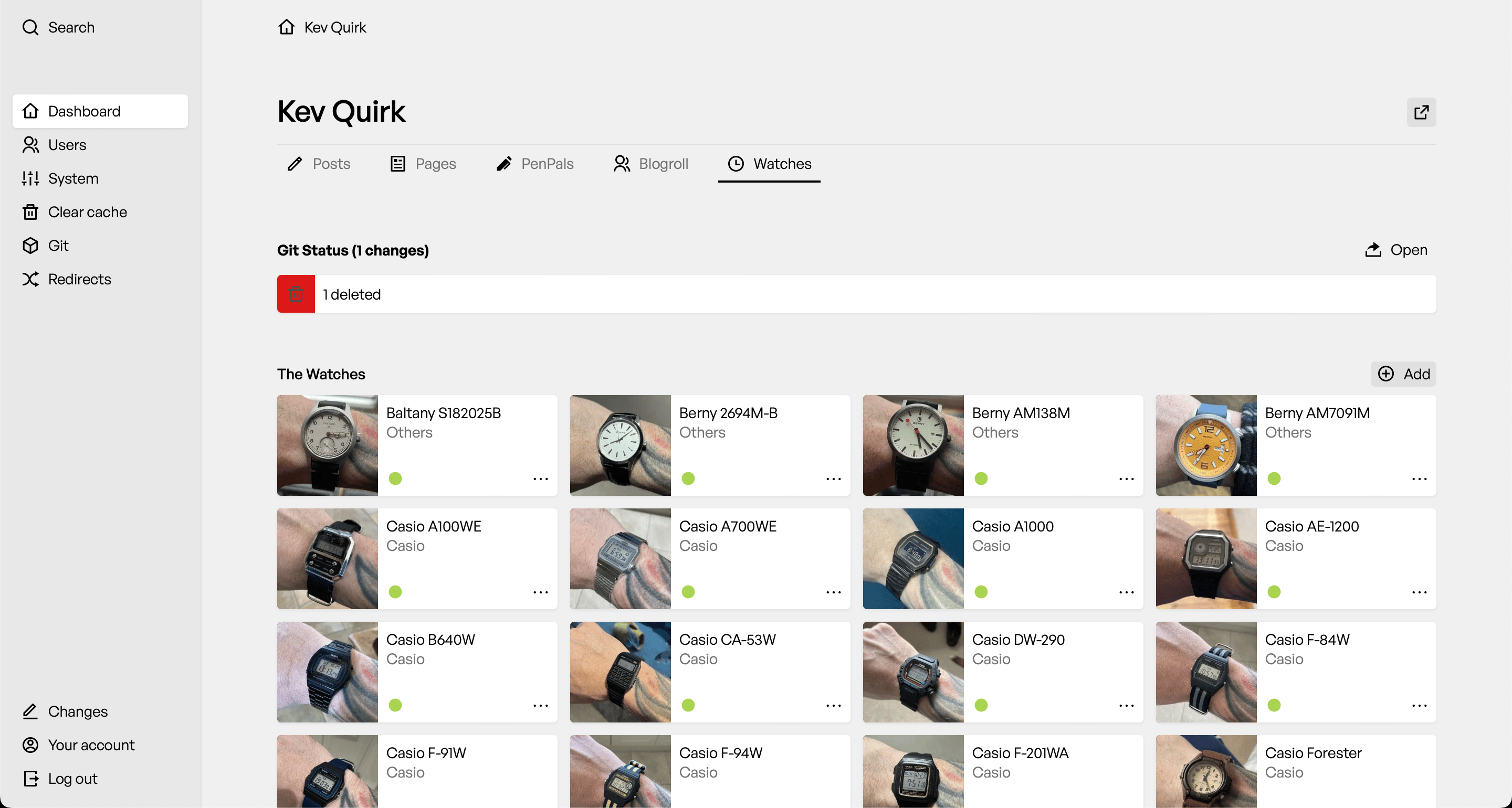
Task: Click the Search magnifier icon
Action: (x=30, y=28)
